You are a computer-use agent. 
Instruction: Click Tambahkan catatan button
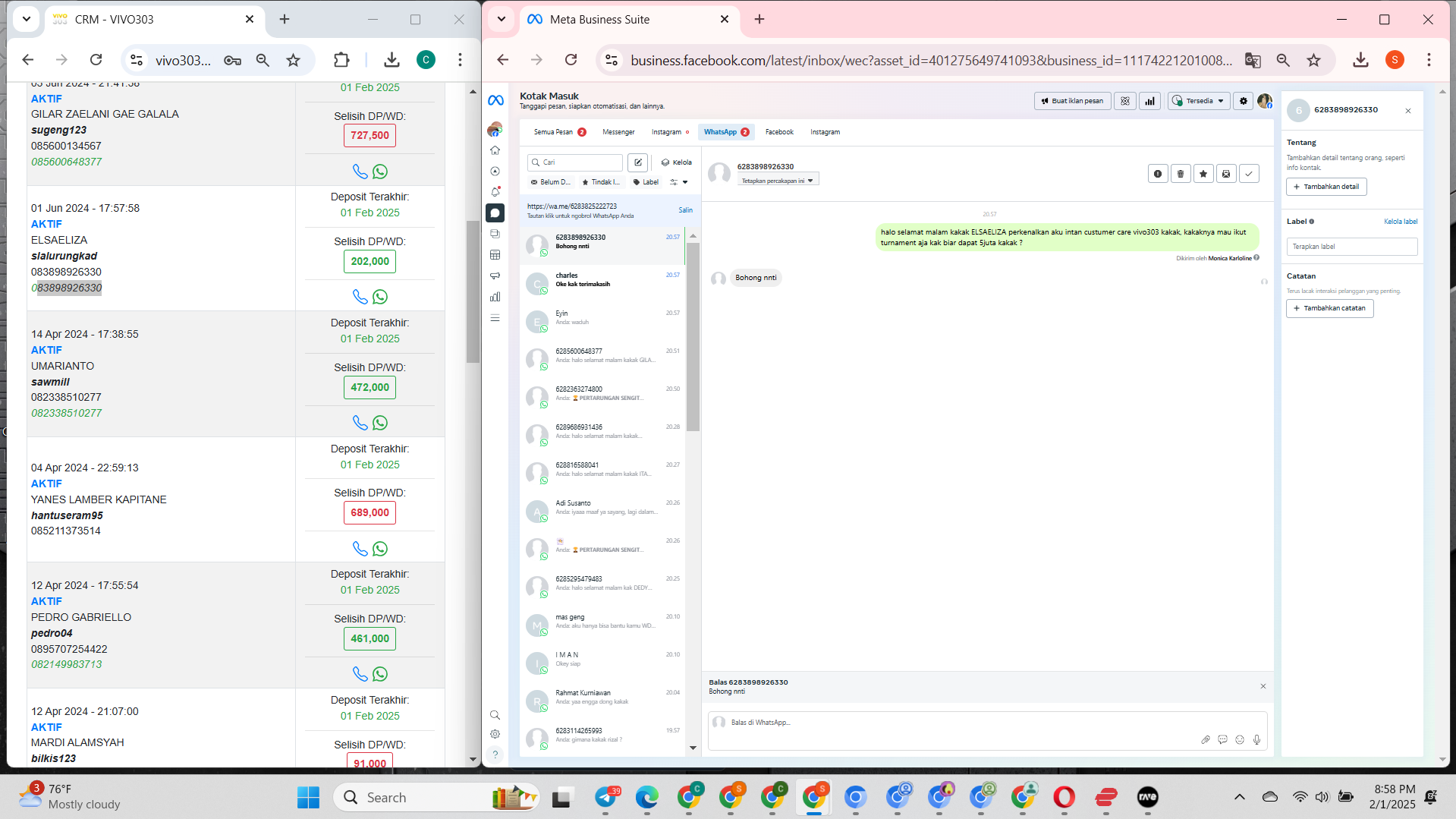click(x=1329, y=308)
